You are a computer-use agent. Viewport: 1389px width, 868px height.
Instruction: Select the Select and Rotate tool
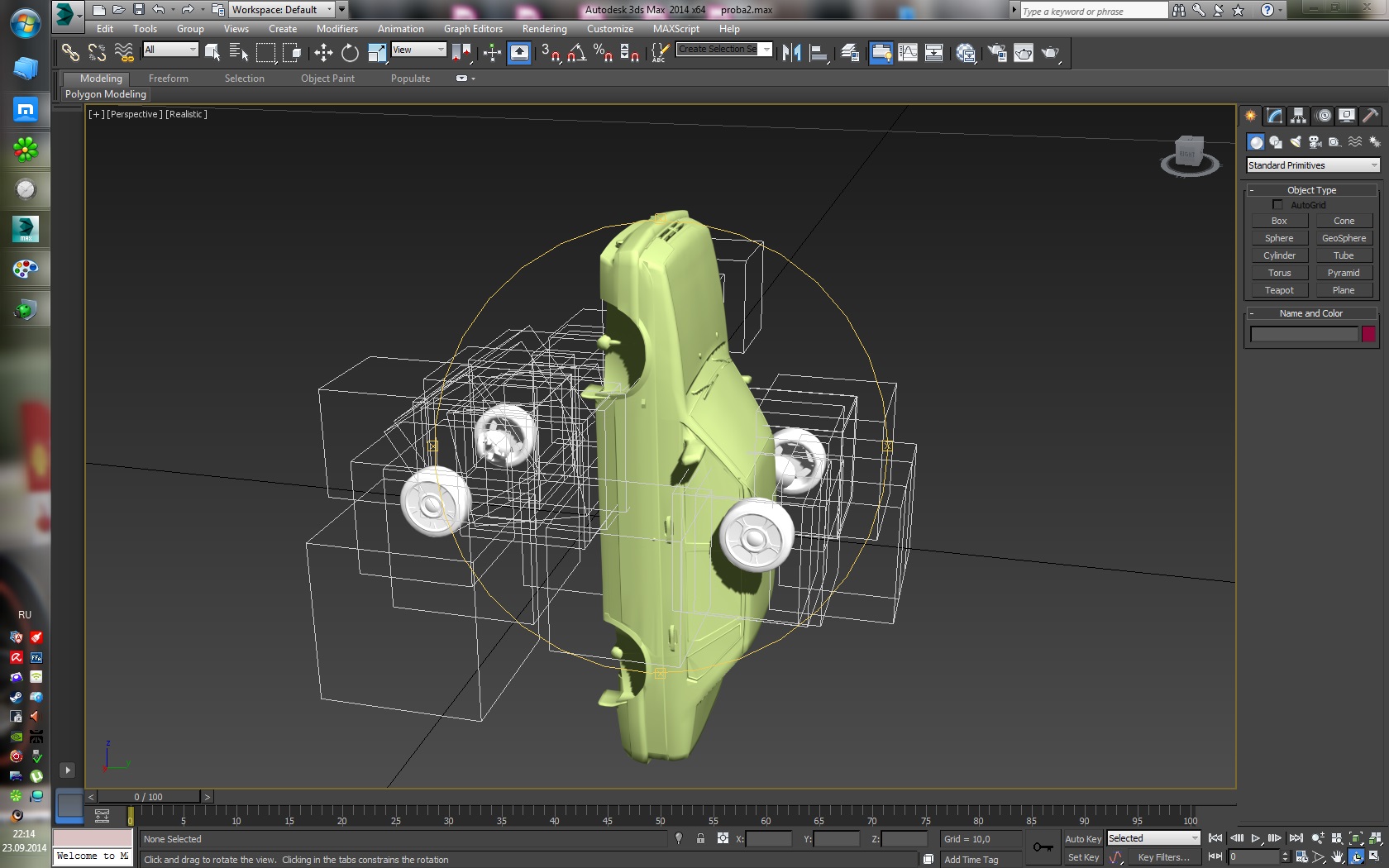pos(350,53)
